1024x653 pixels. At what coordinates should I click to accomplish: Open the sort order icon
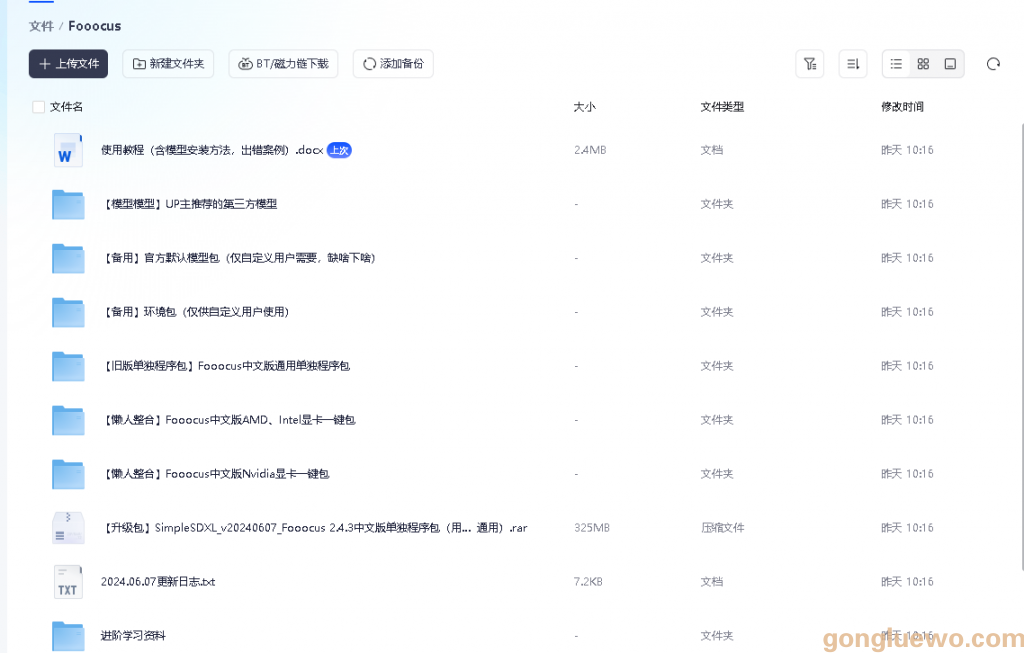853,64
